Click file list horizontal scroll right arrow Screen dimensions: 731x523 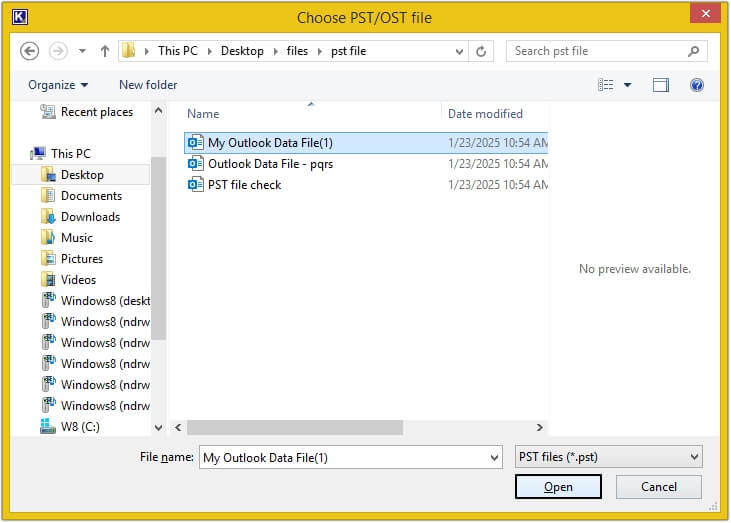tap(539, 427)
